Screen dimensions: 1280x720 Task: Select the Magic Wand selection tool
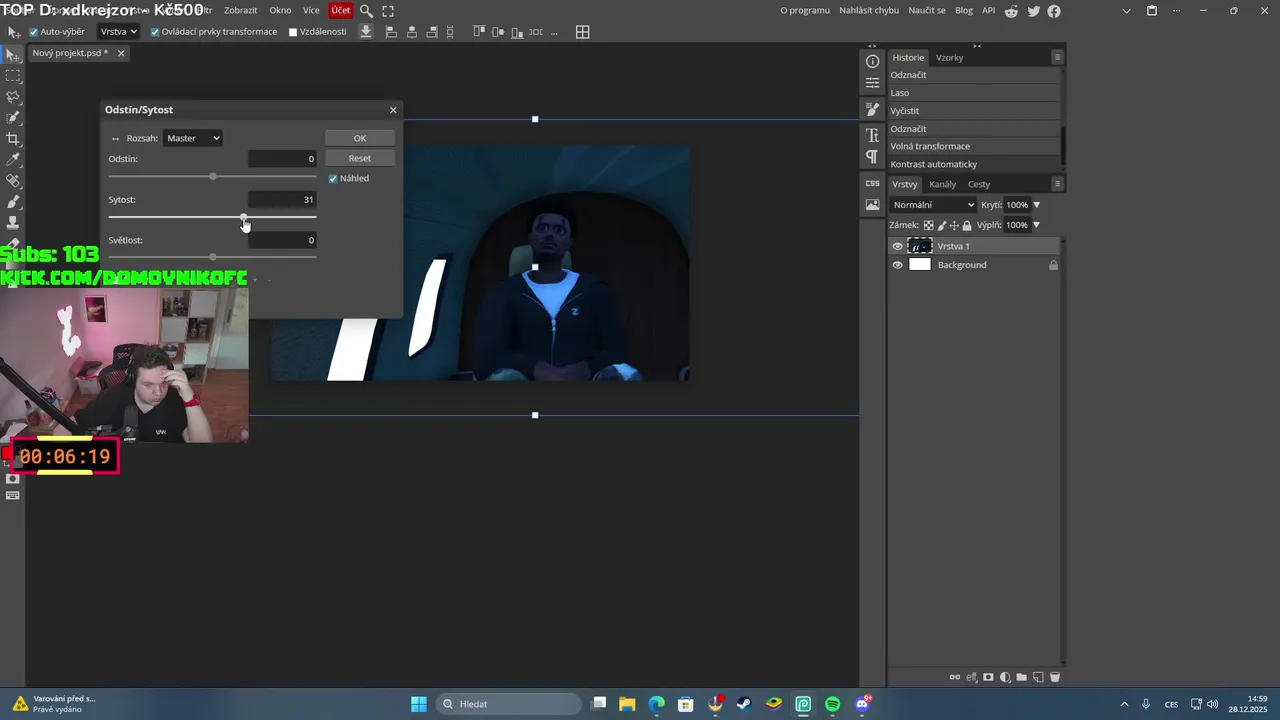tap(13, 117)
